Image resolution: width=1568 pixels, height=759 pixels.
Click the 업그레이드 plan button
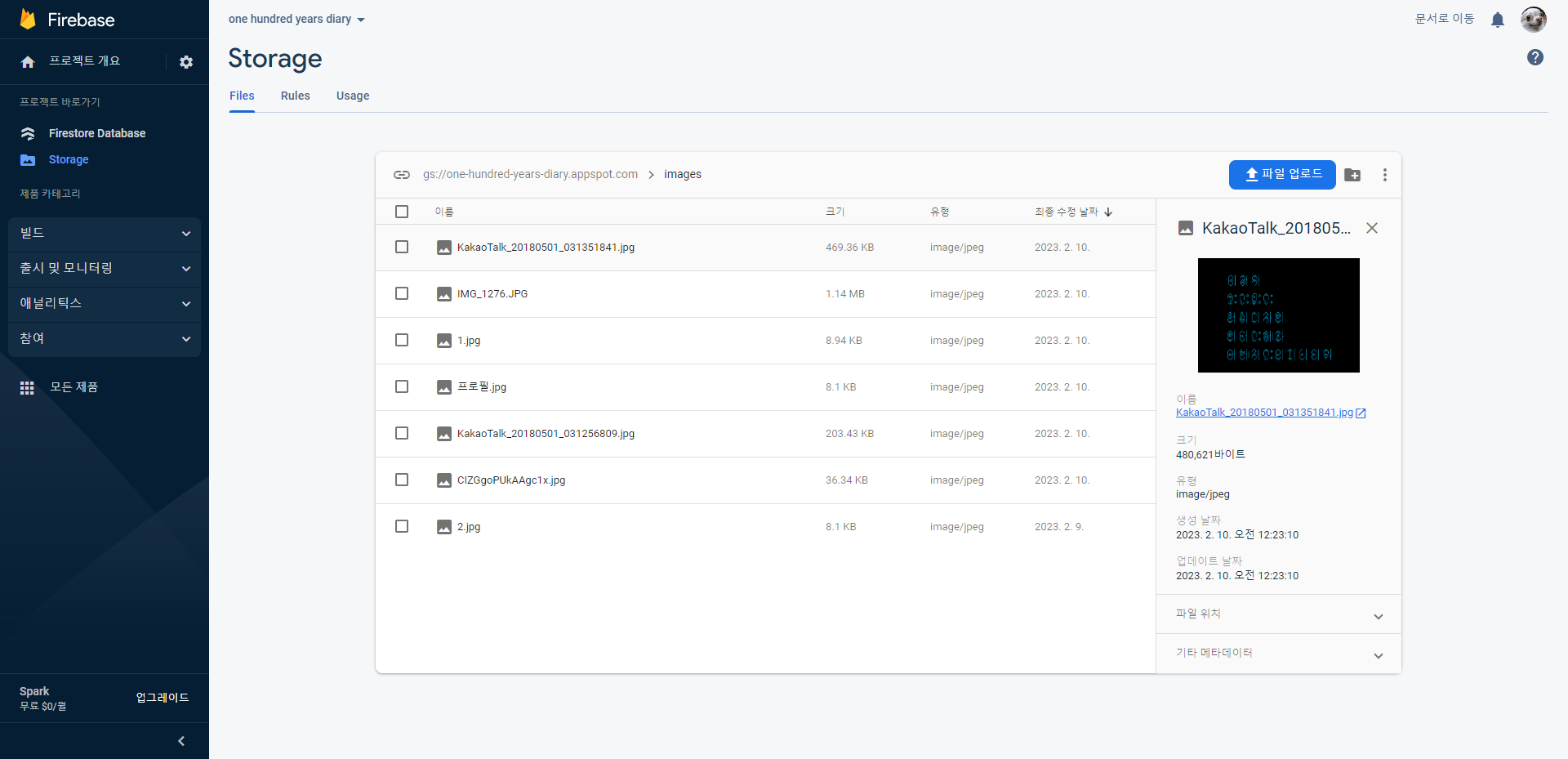(163, 698)
